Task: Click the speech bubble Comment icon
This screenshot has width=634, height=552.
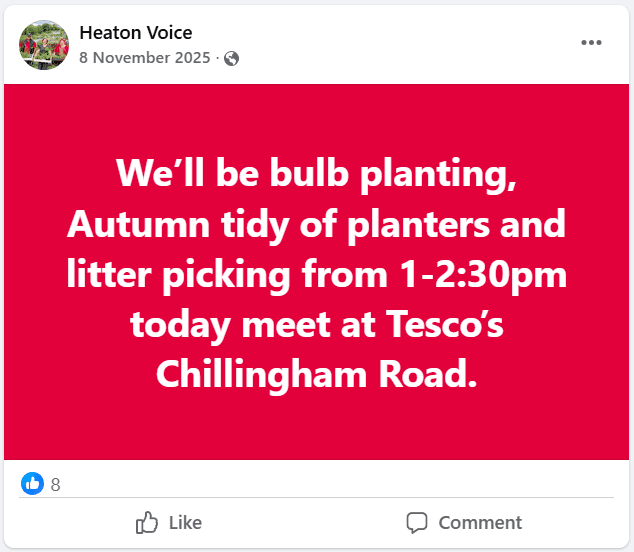Action: coord(417,522)
